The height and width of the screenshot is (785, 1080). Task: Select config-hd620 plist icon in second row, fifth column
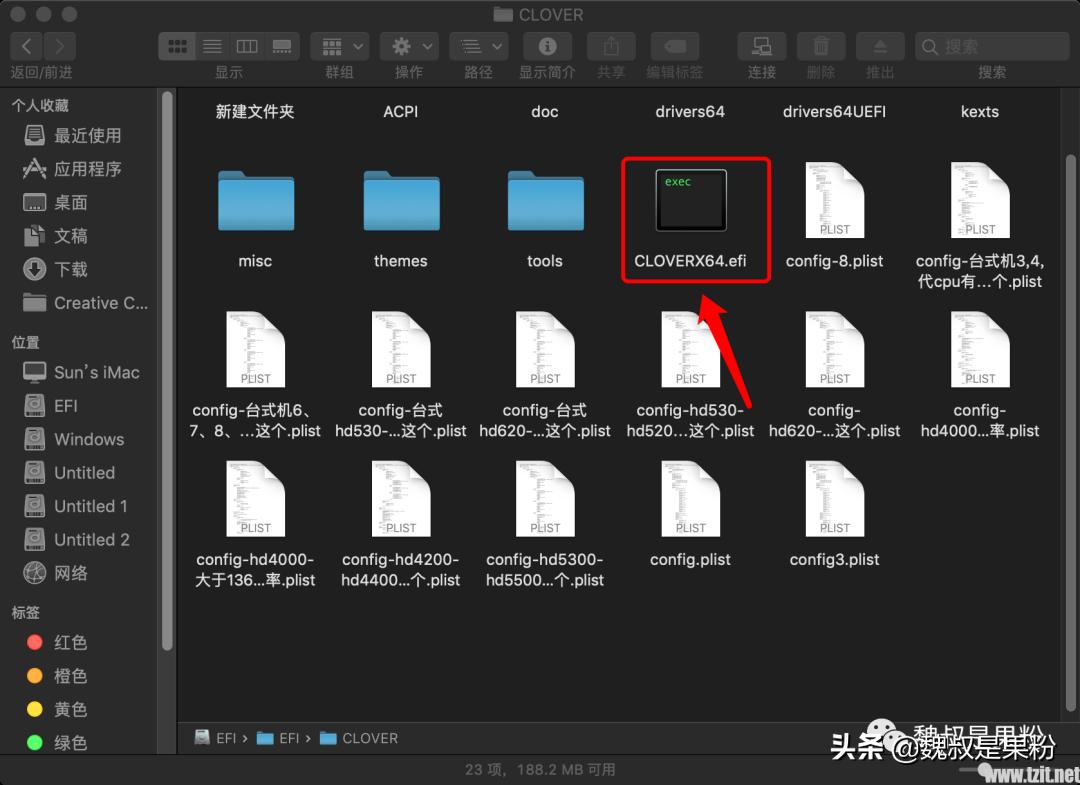[835, 349]
